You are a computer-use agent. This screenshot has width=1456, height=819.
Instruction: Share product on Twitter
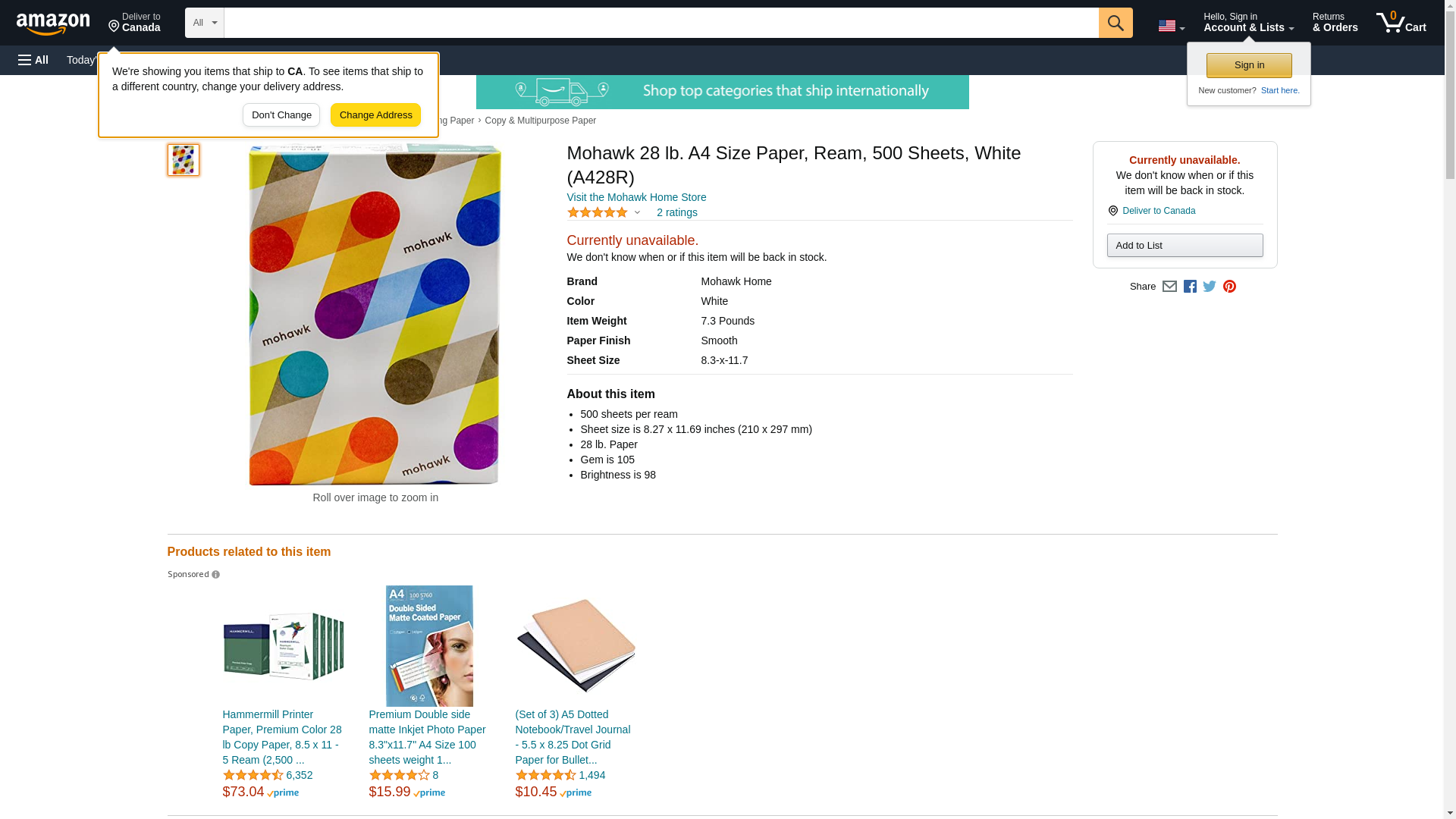click(1210, 287)
